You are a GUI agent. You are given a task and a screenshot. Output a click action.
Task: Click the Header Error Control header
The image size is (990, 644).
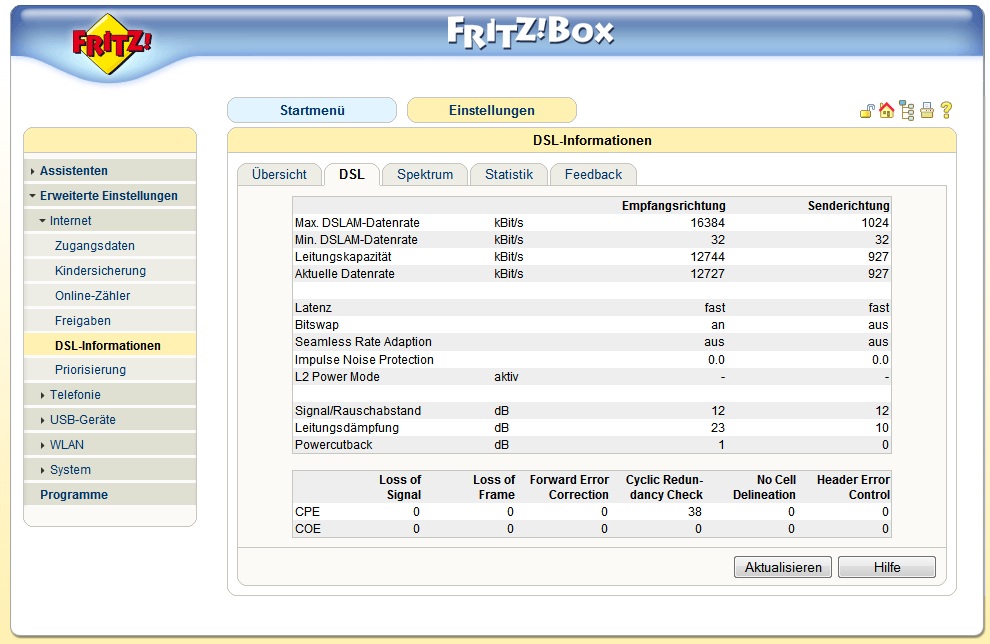point(854,487)
